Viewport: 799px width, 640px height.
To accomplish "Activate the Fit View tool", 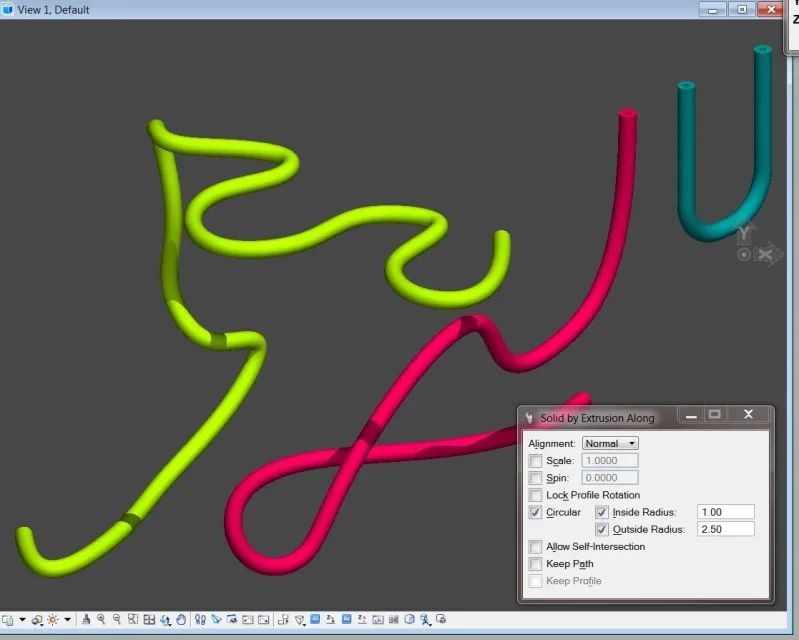I will (x=149, y=620).
